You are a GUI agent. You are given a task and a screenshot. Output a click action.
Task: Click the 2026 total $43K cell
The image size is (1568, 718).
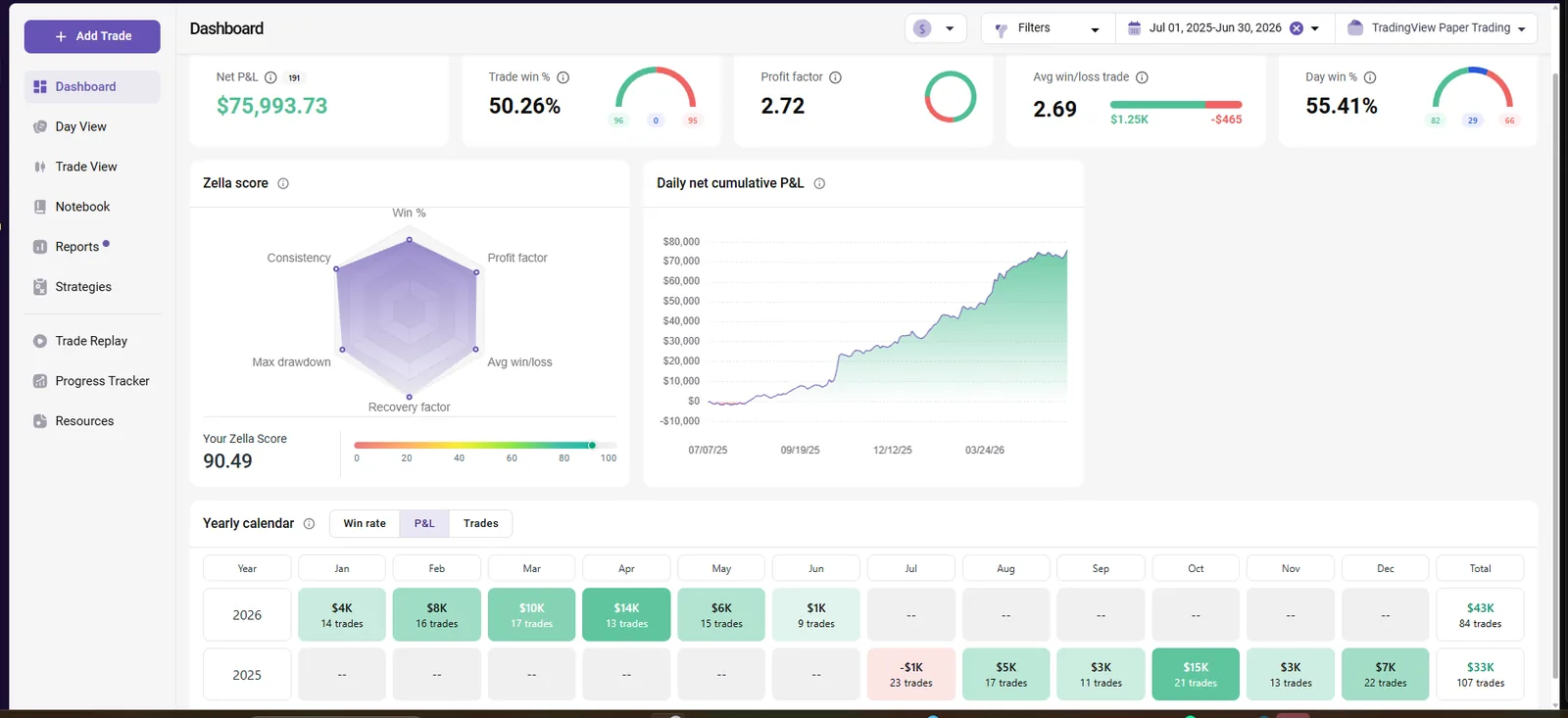[1480, 615]
